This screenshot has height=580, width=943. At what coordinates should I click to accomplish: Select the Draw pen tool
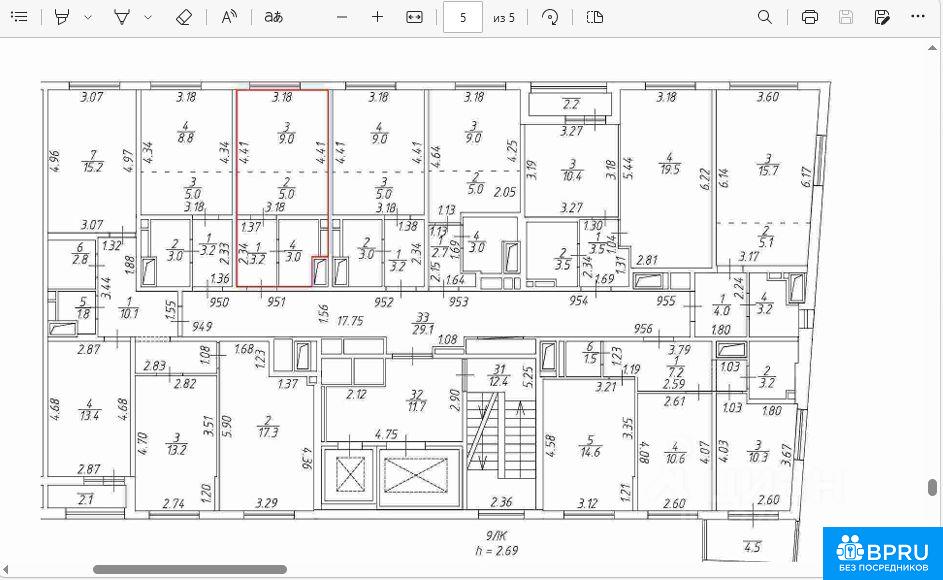tap(122, 17)
